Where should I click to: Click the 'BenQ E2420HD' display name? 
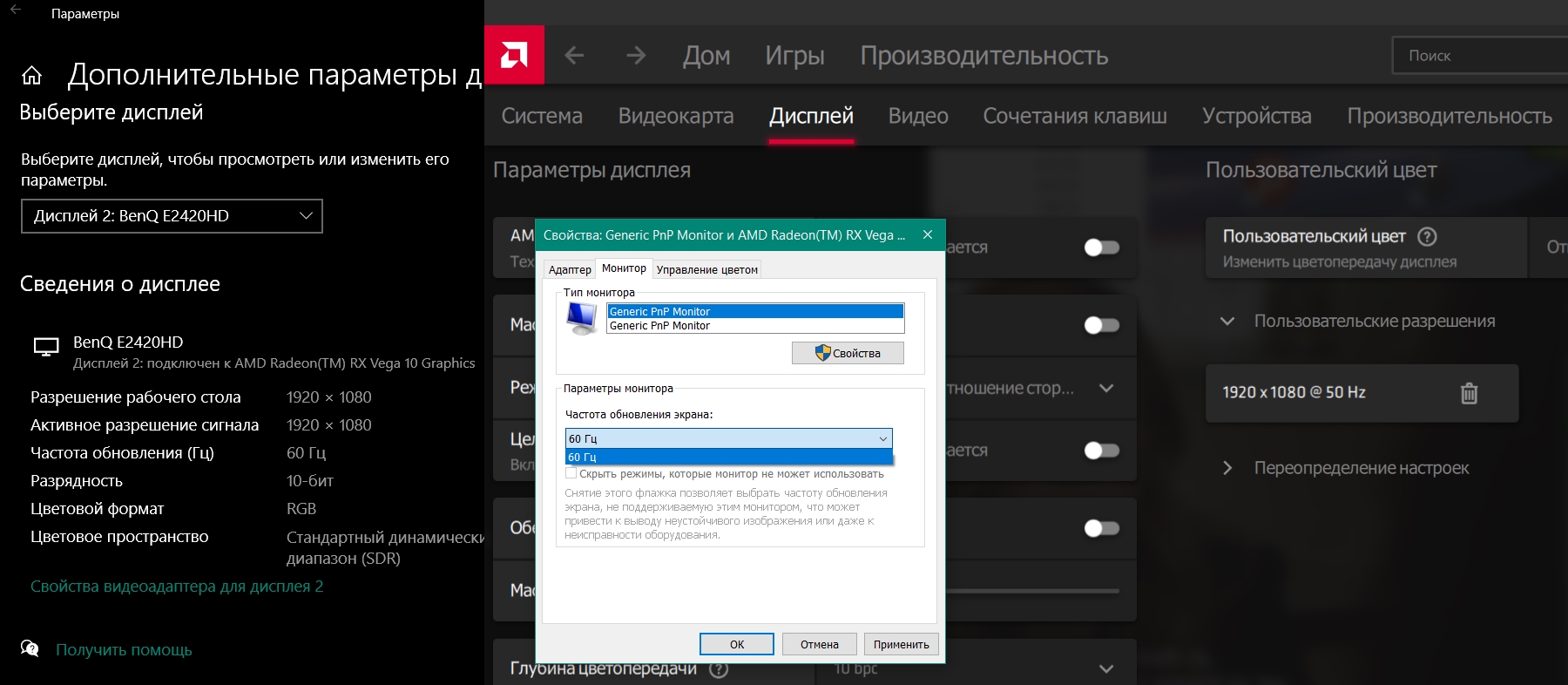pos(128,342)
